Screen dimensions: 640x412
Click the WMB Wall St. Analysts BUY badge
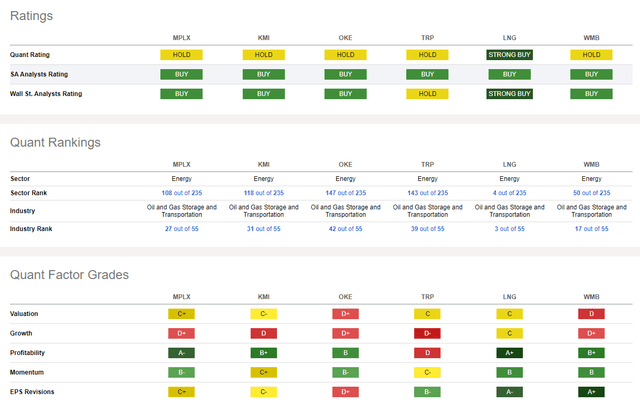coord(591,94)
